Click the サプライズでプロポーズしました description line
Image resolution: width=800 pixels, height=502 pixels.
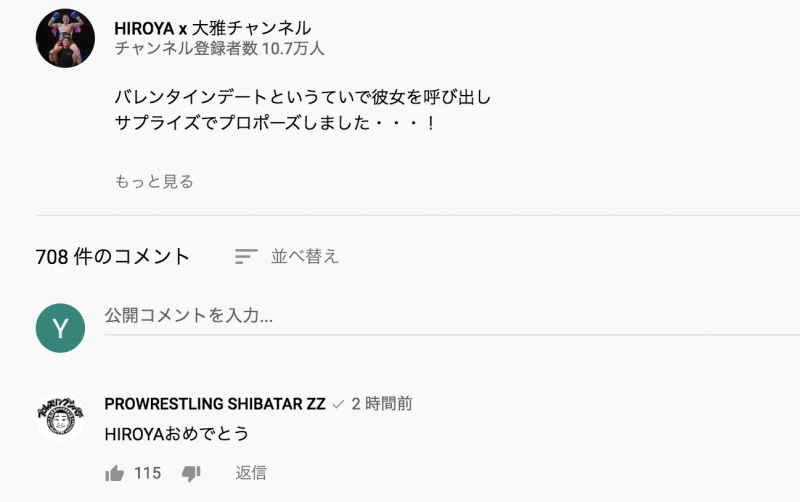pos(275,124)
